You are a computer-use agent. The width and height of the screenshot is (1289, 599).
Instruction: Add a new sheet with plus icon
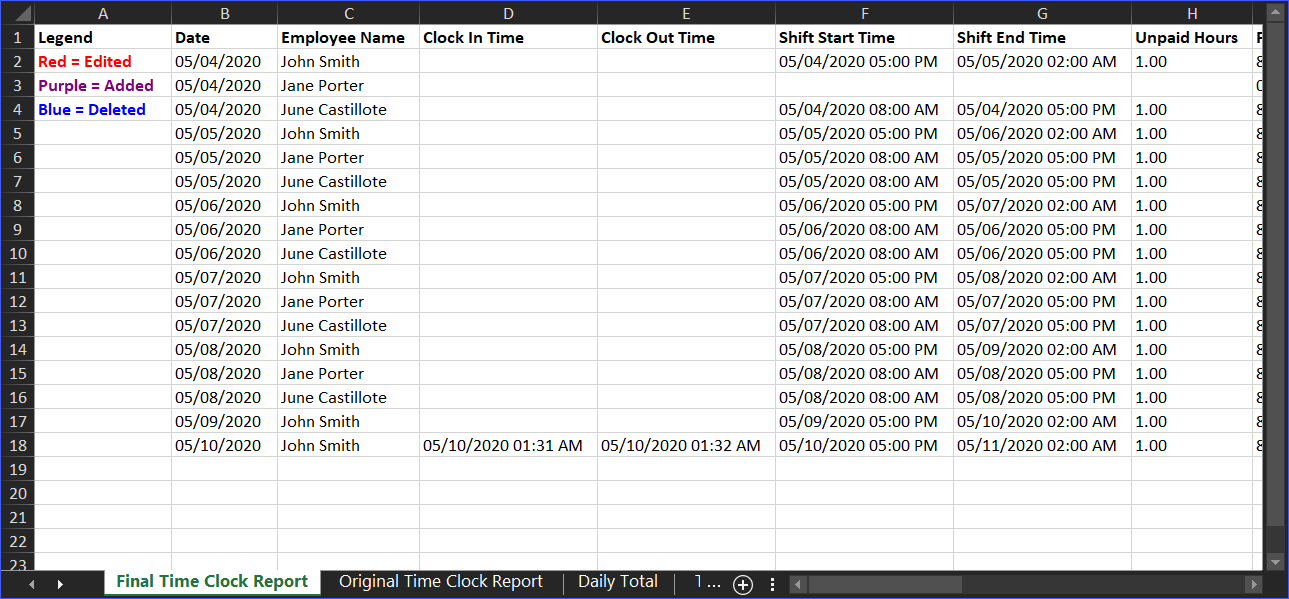[x=742, y=585]
